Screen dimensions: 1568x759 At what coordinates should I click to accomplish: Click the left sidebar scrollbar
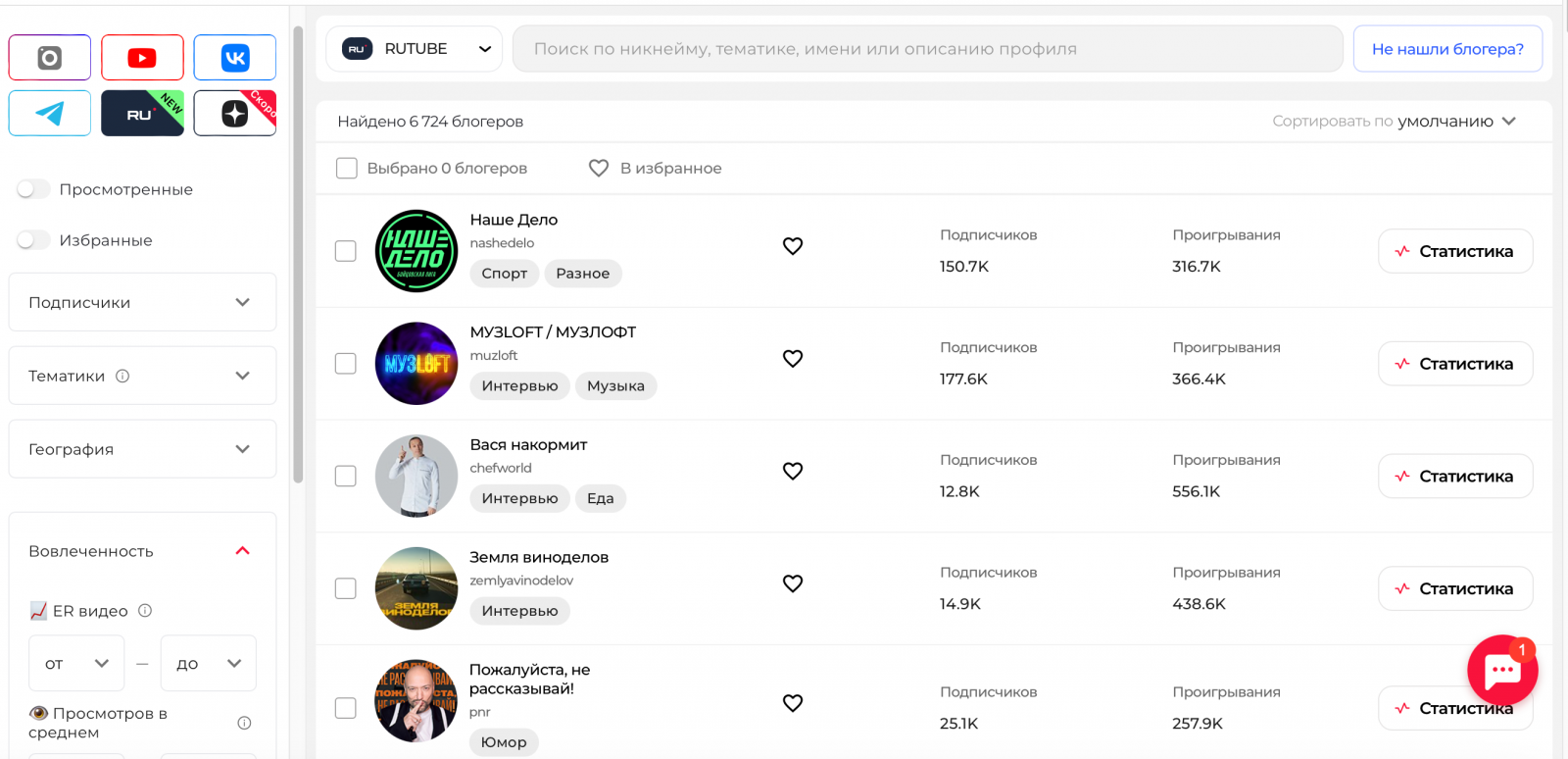[x=298, y=255]
